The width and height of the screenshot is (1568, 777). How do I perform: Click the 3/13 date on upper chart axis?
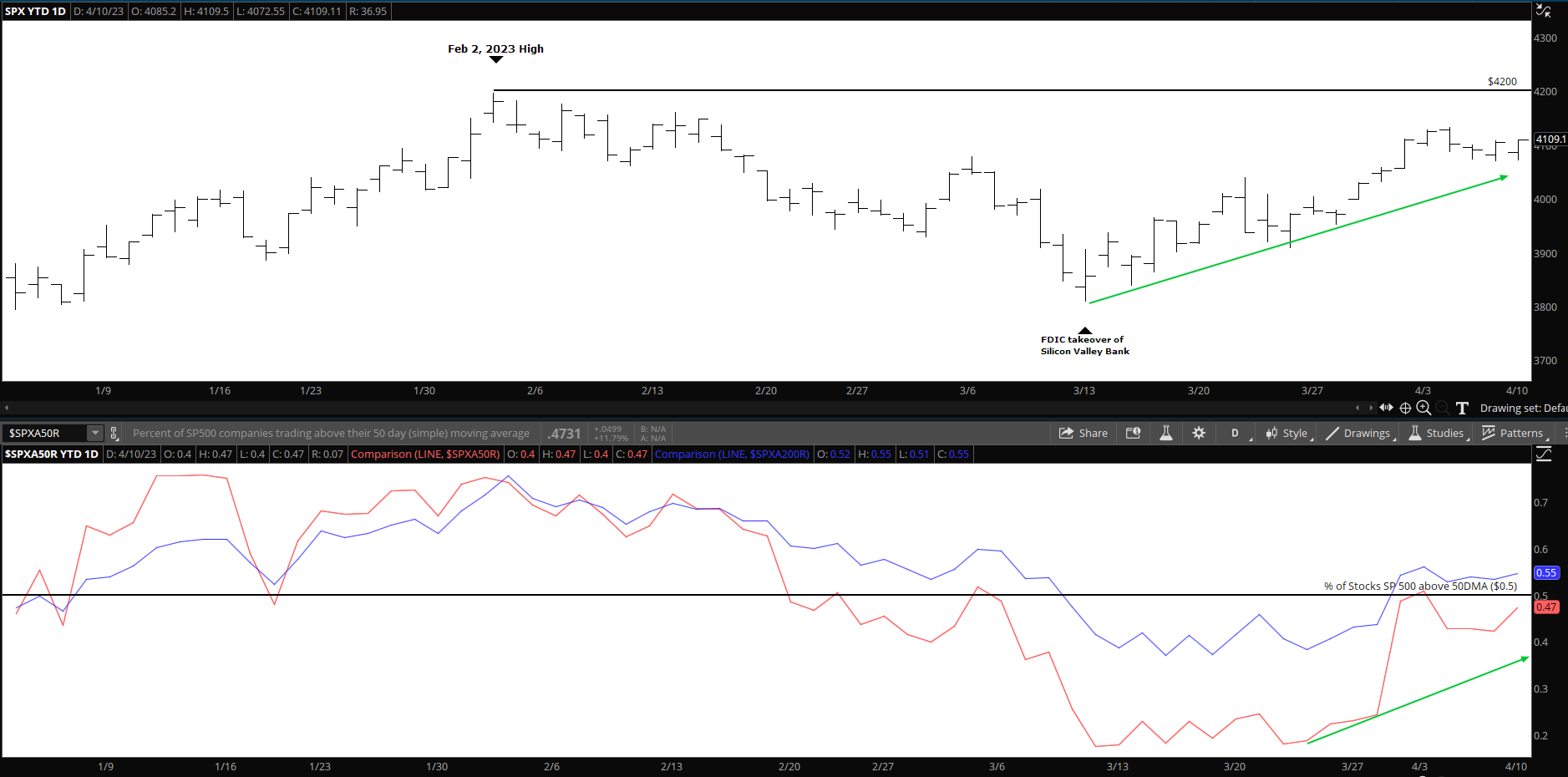[1084, 390]
